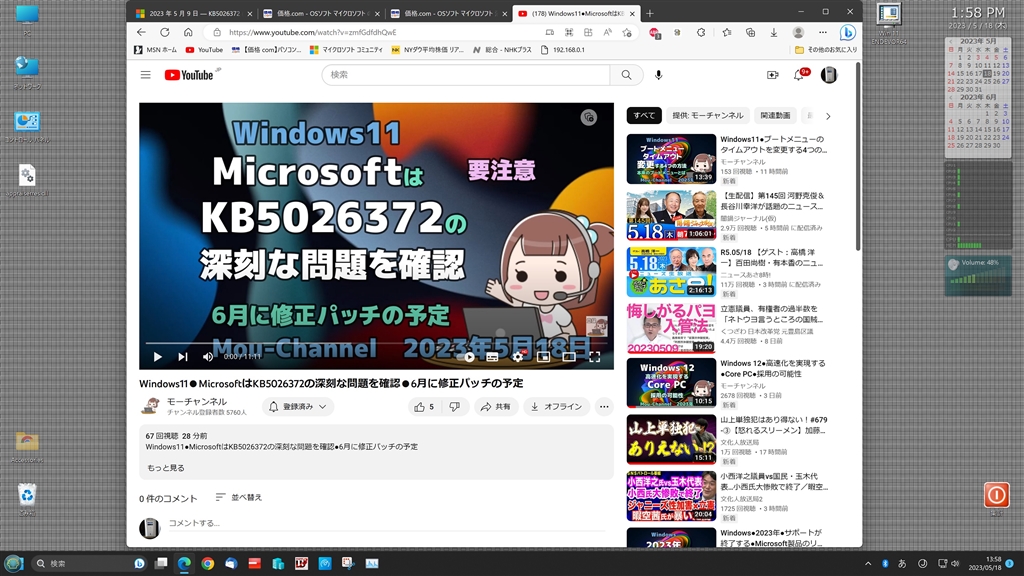The width and height of the screenshot is (1024, 576).
Task: Dislike the video with thumbs down
Action: click(x=455, y=407)
